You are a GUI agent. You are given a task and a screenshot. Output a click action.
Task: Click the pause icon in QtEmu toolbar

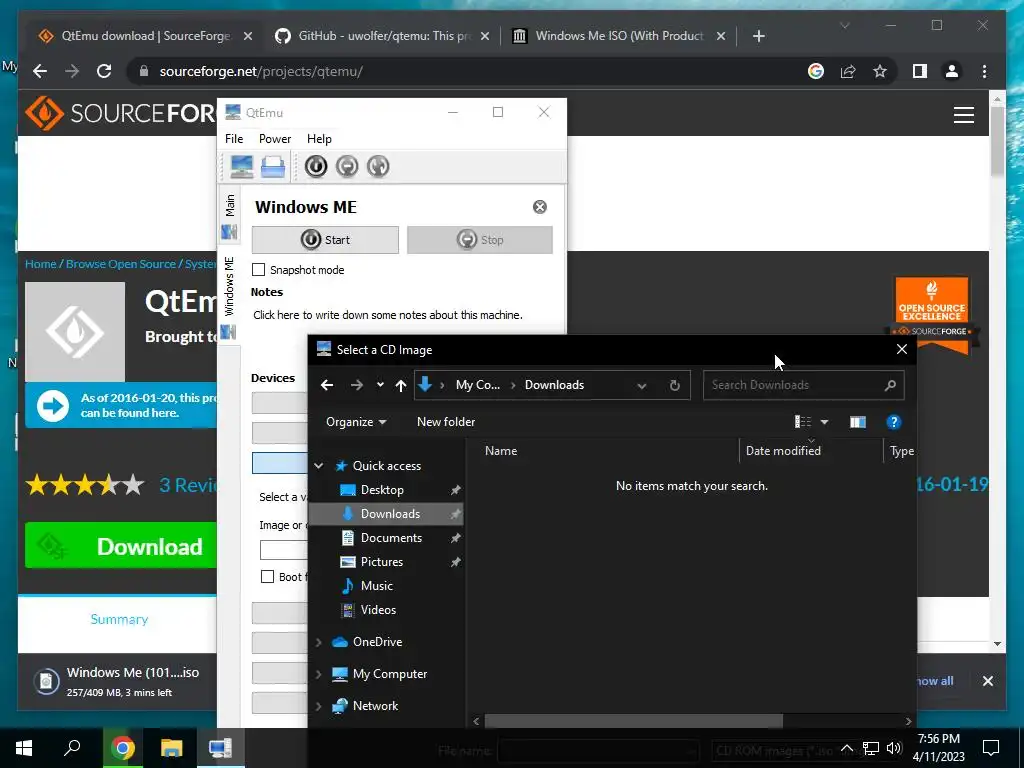tap(347, 167)
